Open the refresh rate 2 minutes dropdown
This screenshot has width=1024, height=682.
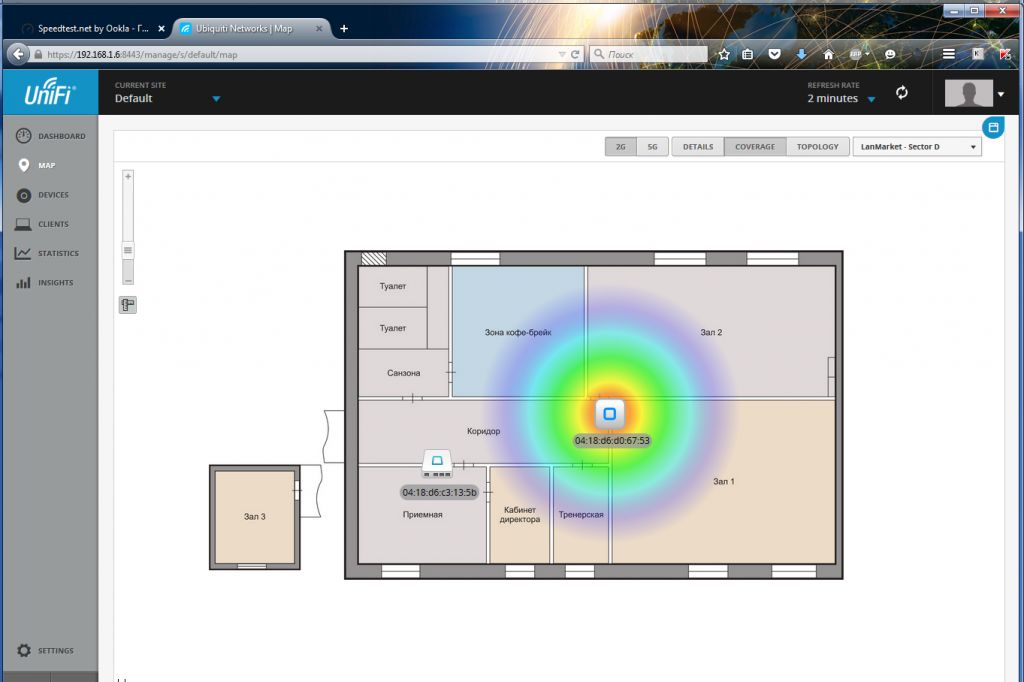pos(871,99)
